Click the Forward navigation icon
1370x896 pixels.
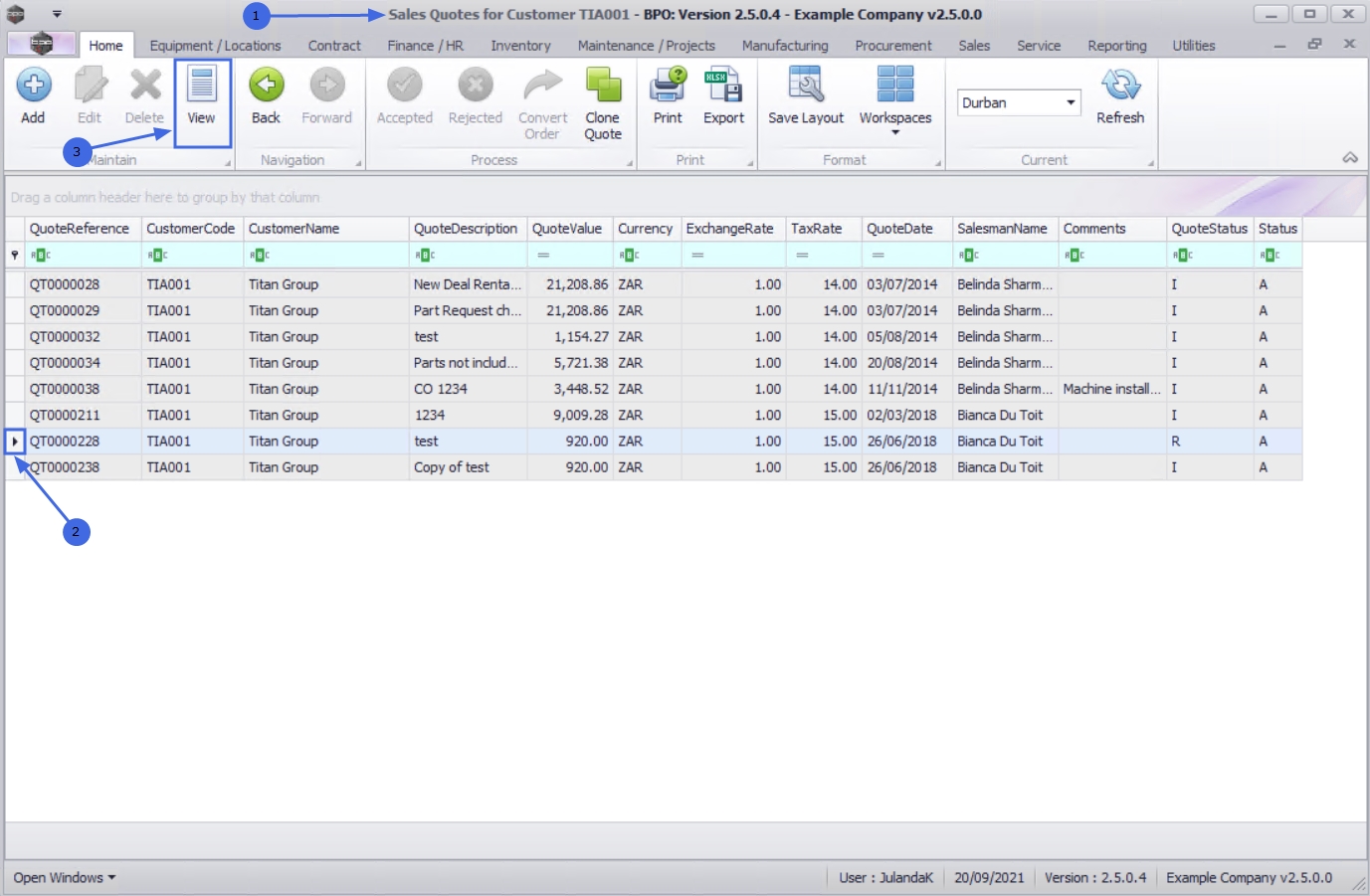pos(326,86)
